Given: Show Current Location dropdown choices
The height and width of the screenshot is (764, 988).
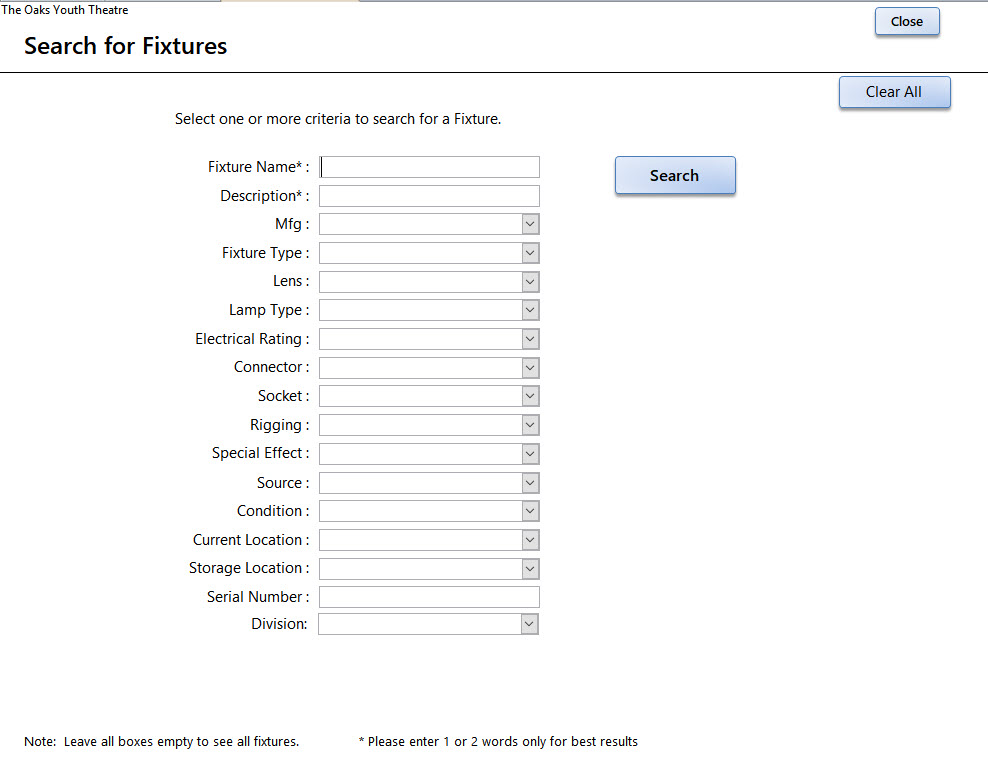Looking at the screenshot, I should coord(530,540).
